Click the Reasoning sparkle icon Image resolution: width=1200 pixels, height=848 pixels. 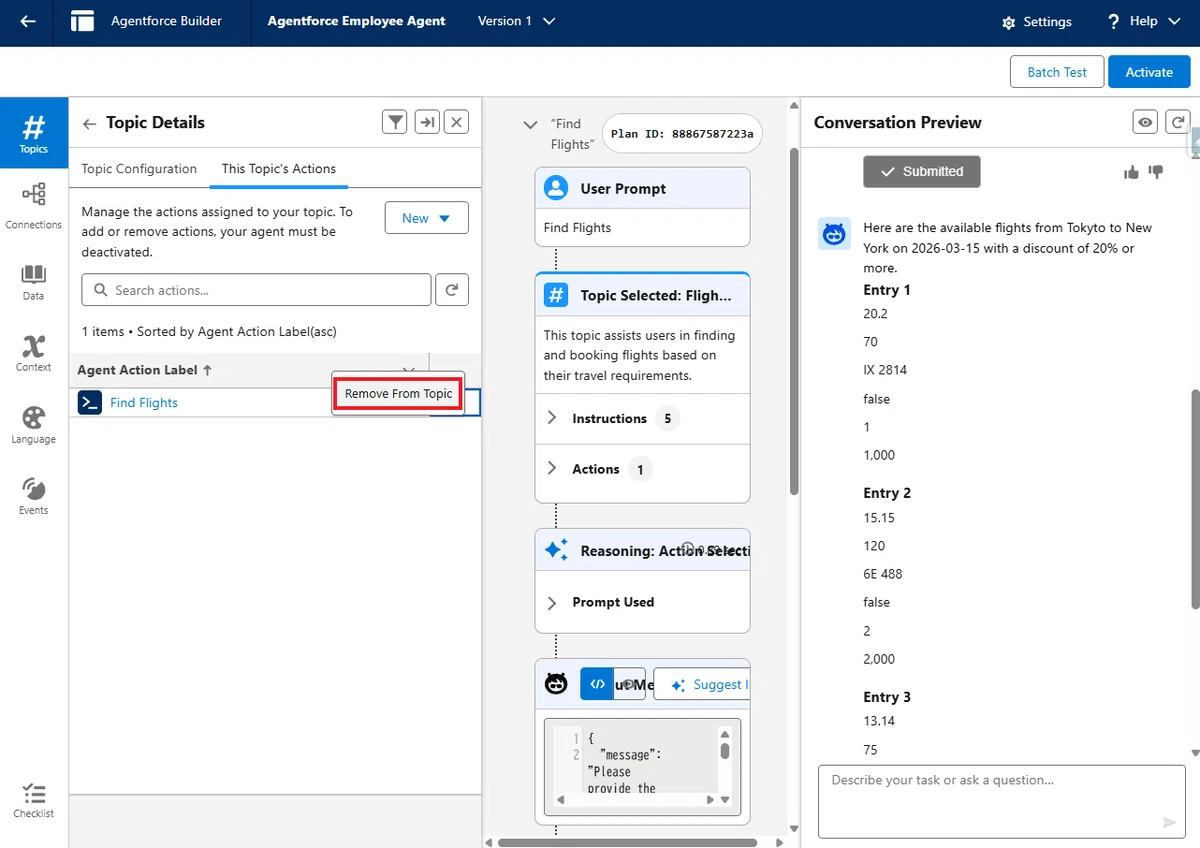pos(556,550)
